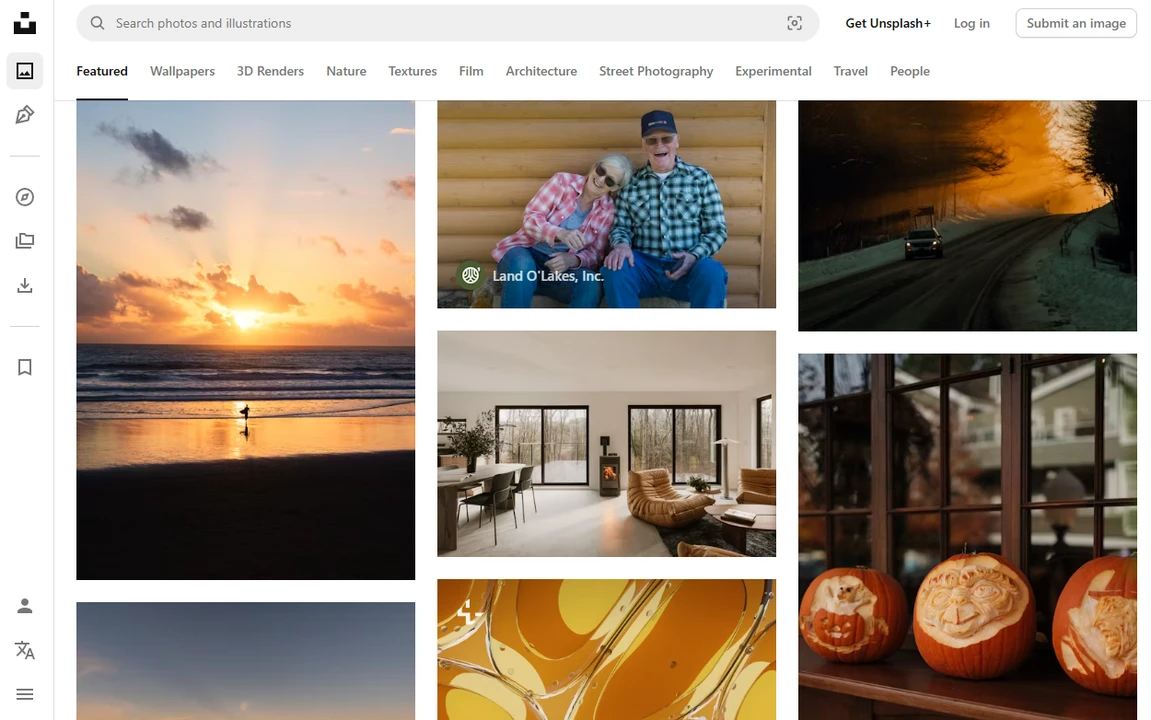Switch to the Wallpapers tab
Viewport: 1151px width, 720px height.
182,71
